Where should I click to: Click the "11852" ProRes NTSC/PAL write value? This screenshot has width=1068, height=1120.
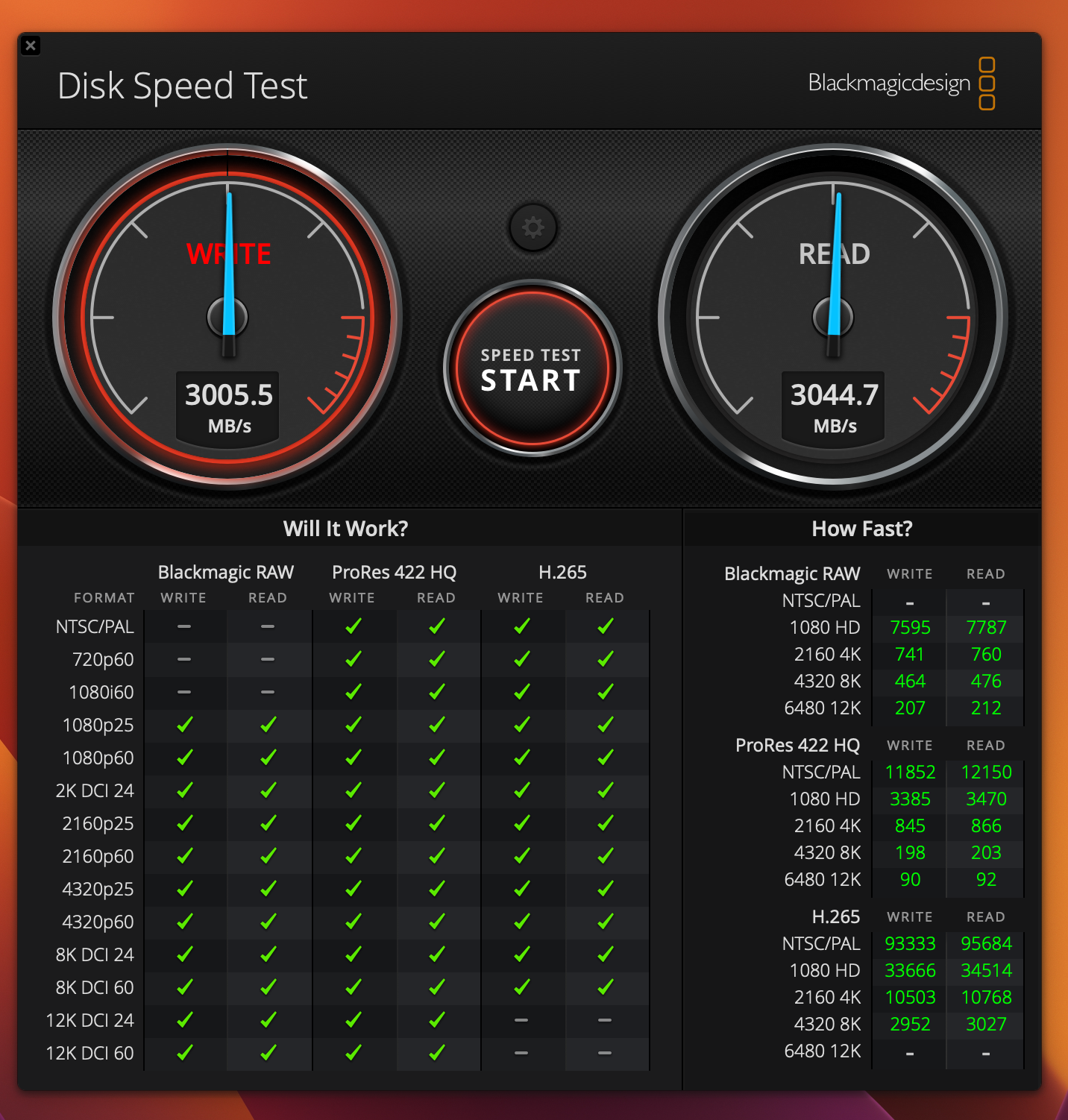[910, 773]
